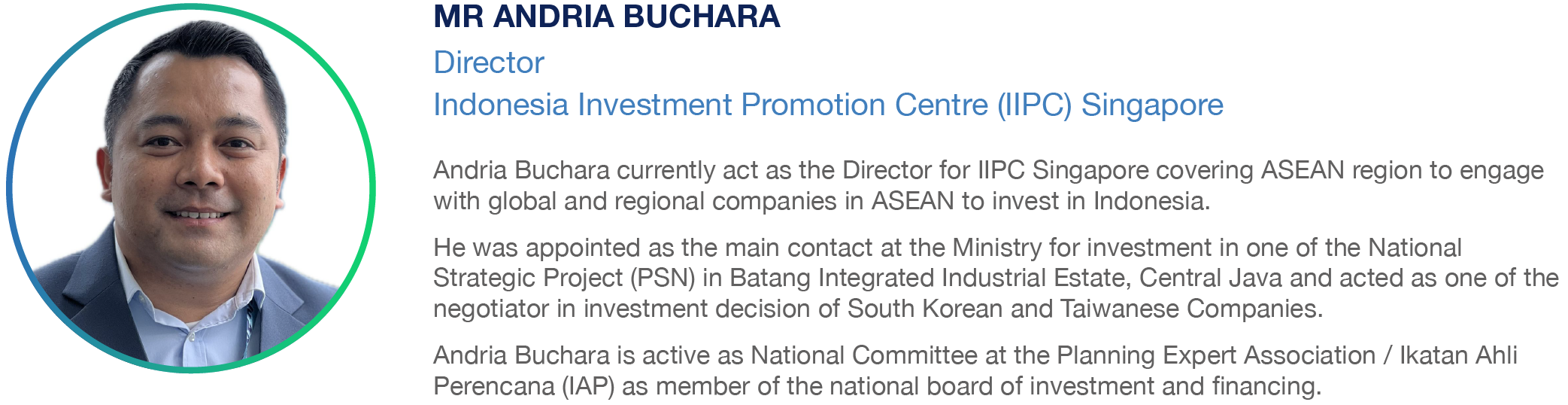Click 'Central Java' in the second paragraph

pos(1210,278)
